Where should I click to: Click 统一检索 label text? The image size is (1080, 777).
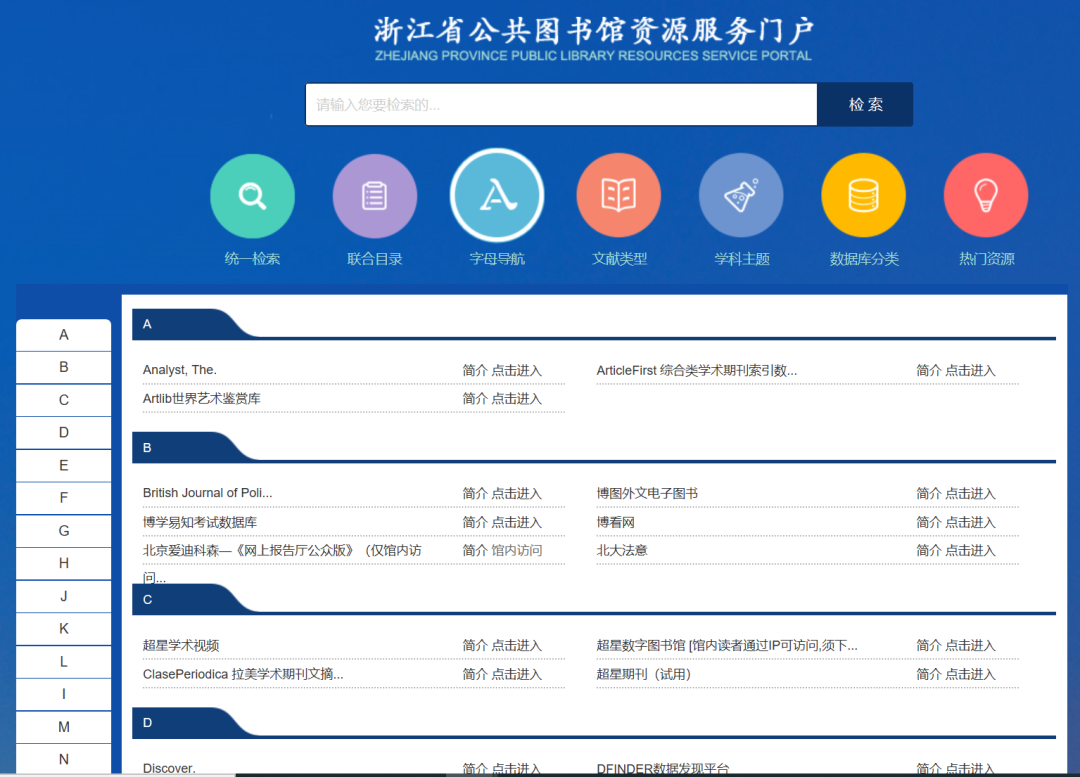252,259
